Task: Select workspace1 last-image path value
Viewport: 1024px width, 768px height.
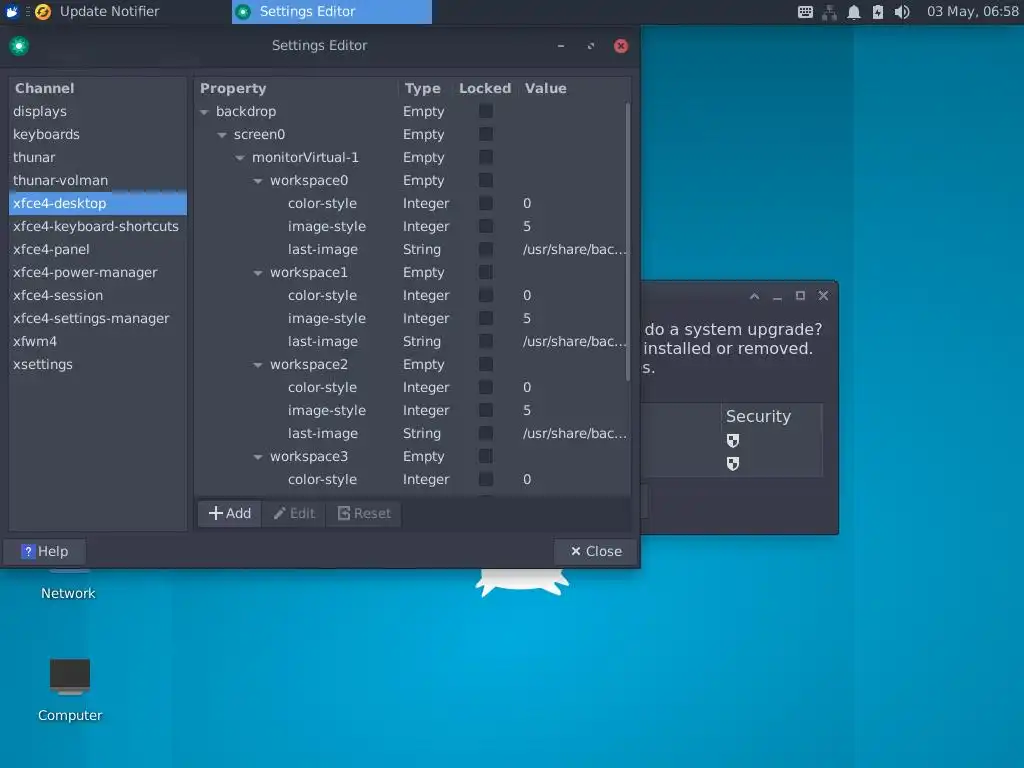Action: pyautogui.click(x=574, y=342)
